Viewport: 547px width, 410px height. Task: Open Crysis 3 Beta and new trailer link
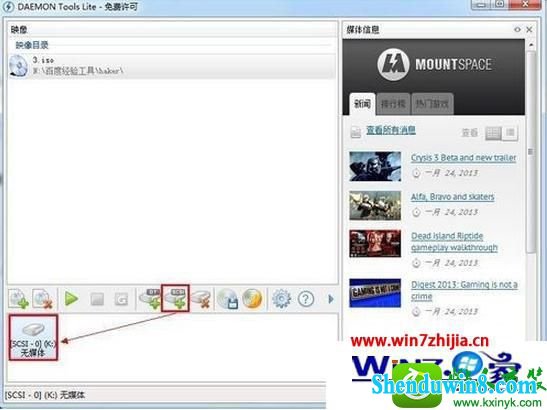(463, 158)
